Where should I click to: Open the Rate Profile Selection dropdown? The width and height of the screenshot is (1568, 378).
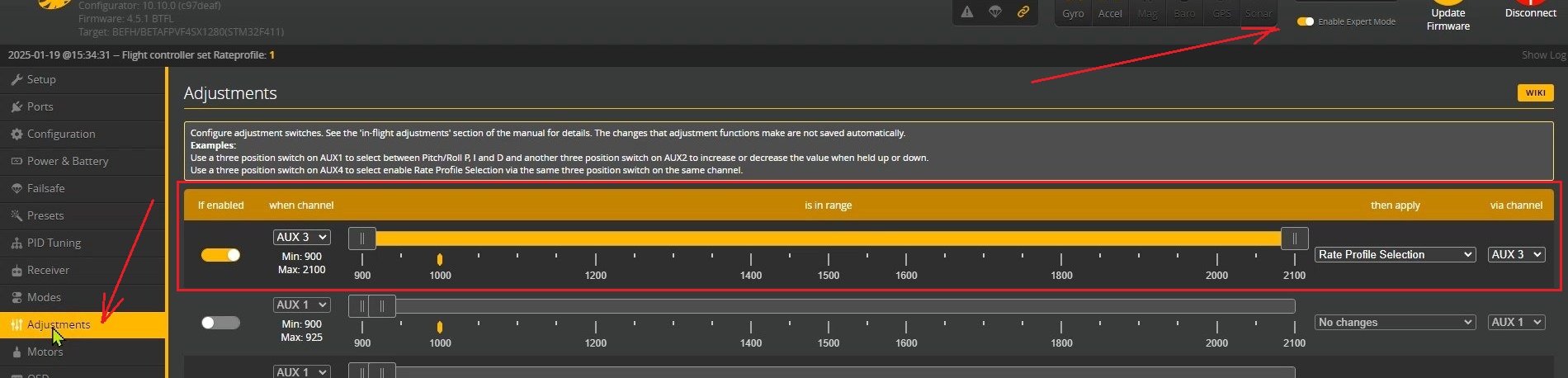point(1395,255)
